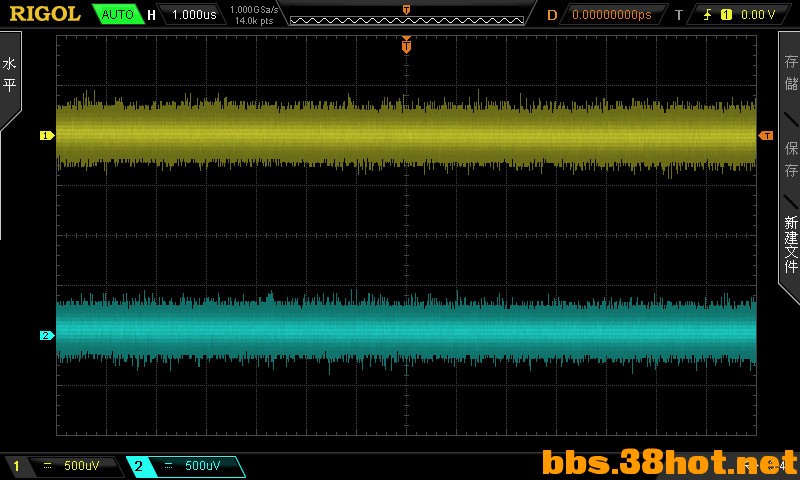Click channel 1 DC coupling icon
The height and width of the screenshot is (480, 800).
(47, 466)
